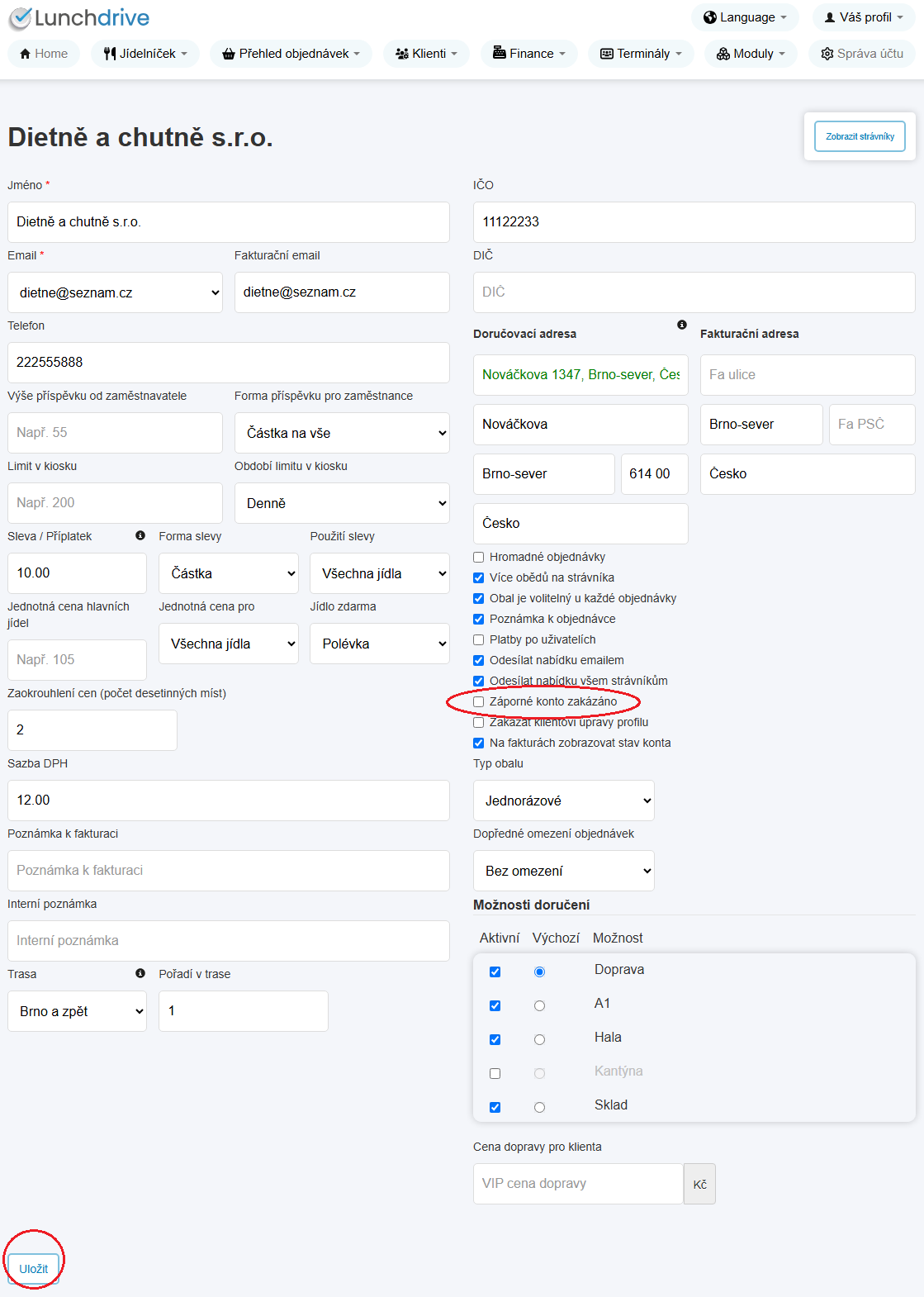Open the Moduly menu
The width and height of the screenshot is (924, 1297).
coord(751,54)
